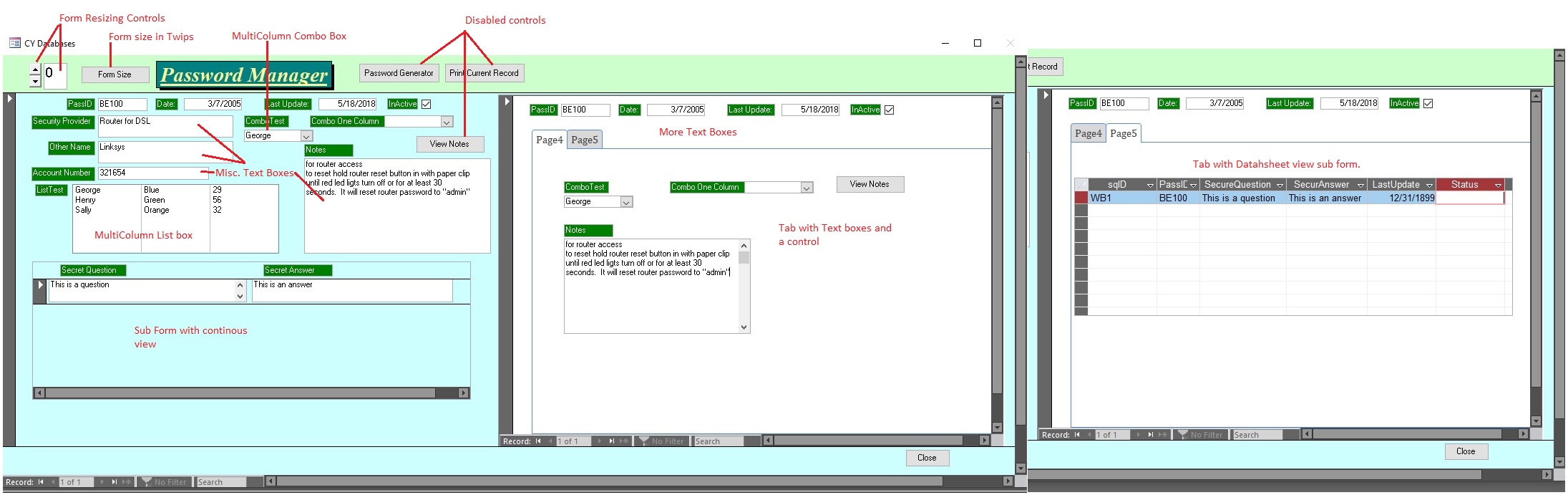Image resolution: width=1568 pixels, height=495 pixels.
Task: Click the CY Databases title bar icon
Action: pyautogui.click(x=14, y=43)
